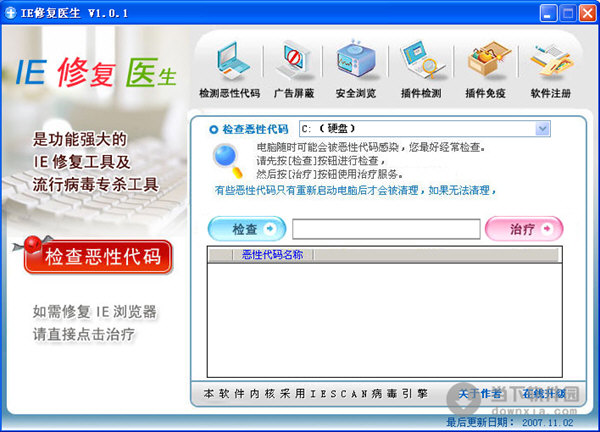600x432 pixels.
Task: Open the 在线升级 link
Action: point(544,394)
